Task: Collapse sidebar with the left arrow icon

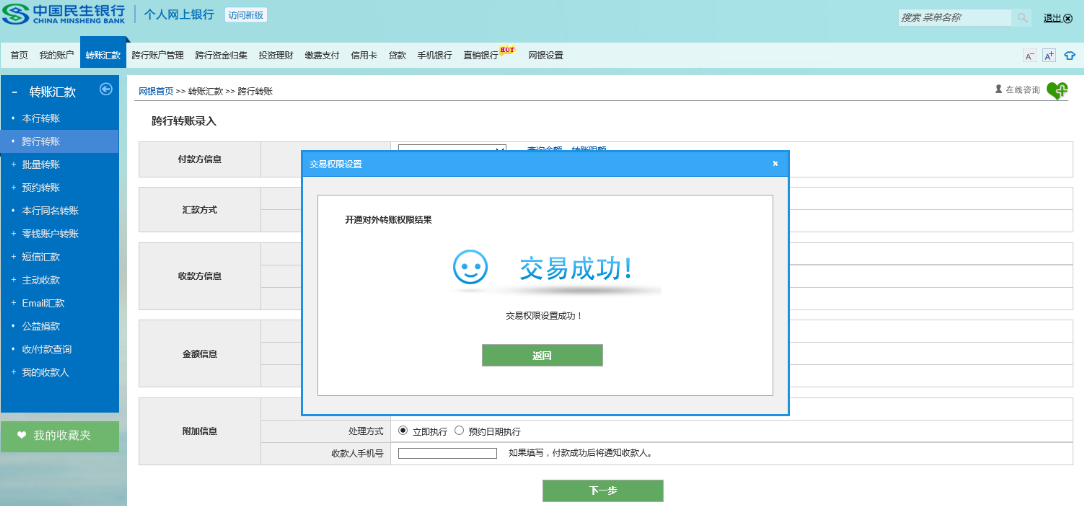Action: 106,89
